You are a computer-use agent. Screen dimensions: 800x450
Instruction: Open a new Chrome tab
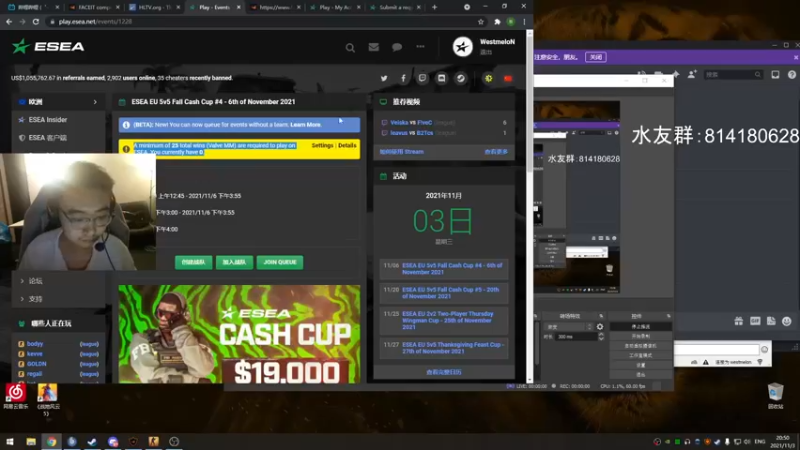[x=434, y=7]
